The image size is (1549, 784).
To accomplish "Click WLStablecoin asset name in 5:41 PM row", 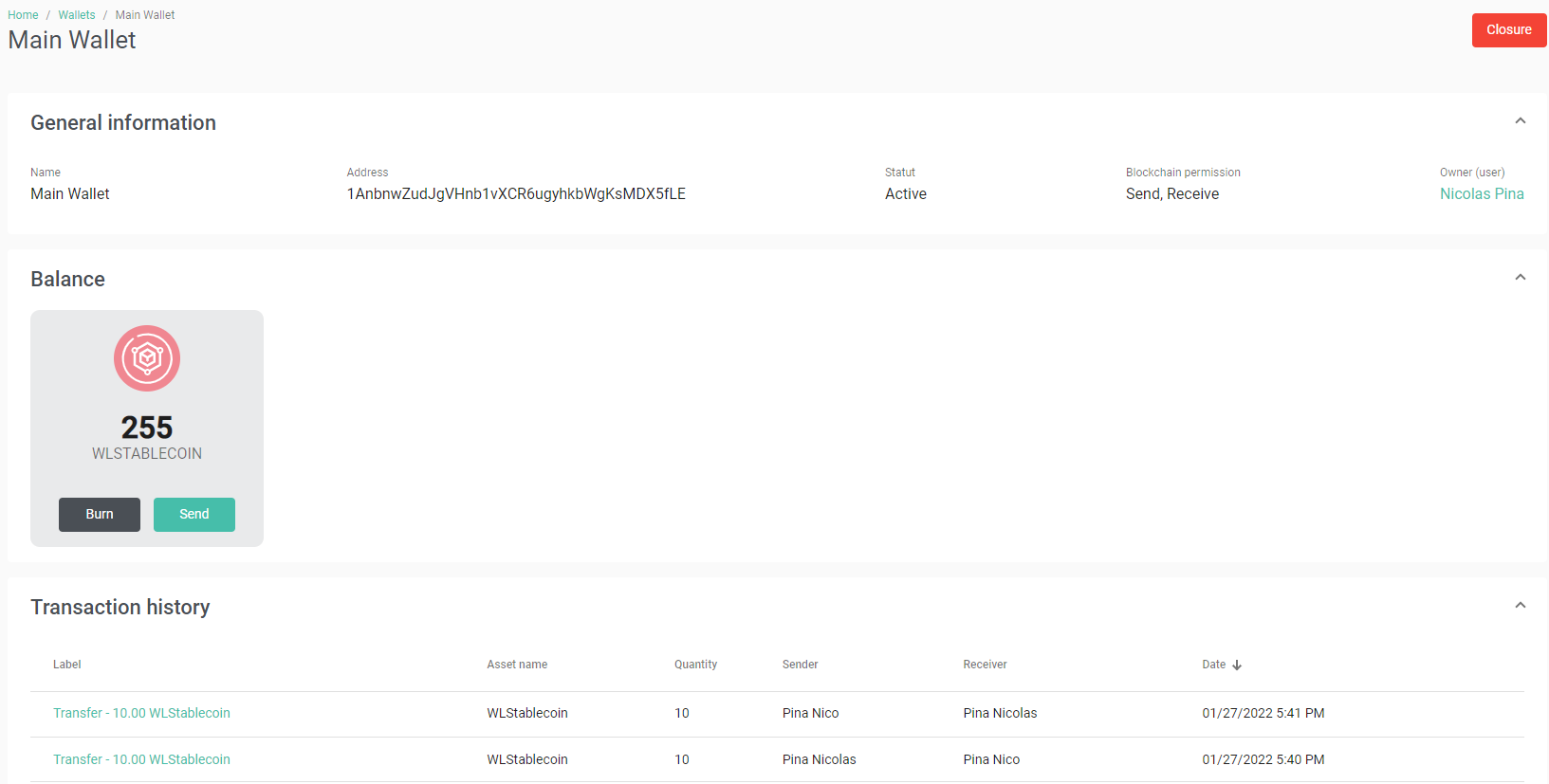I will pyautogui.click(x=527, y=713).
